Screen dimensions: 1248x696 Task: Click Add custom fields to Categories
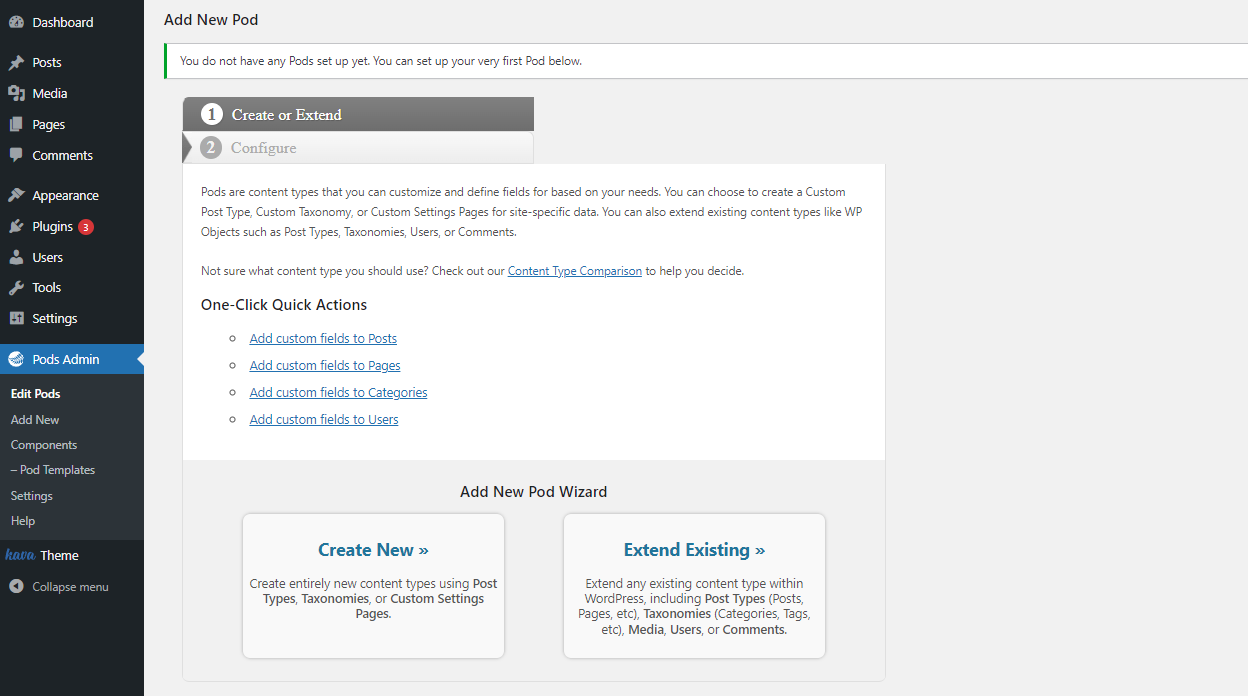coord(339,393)
